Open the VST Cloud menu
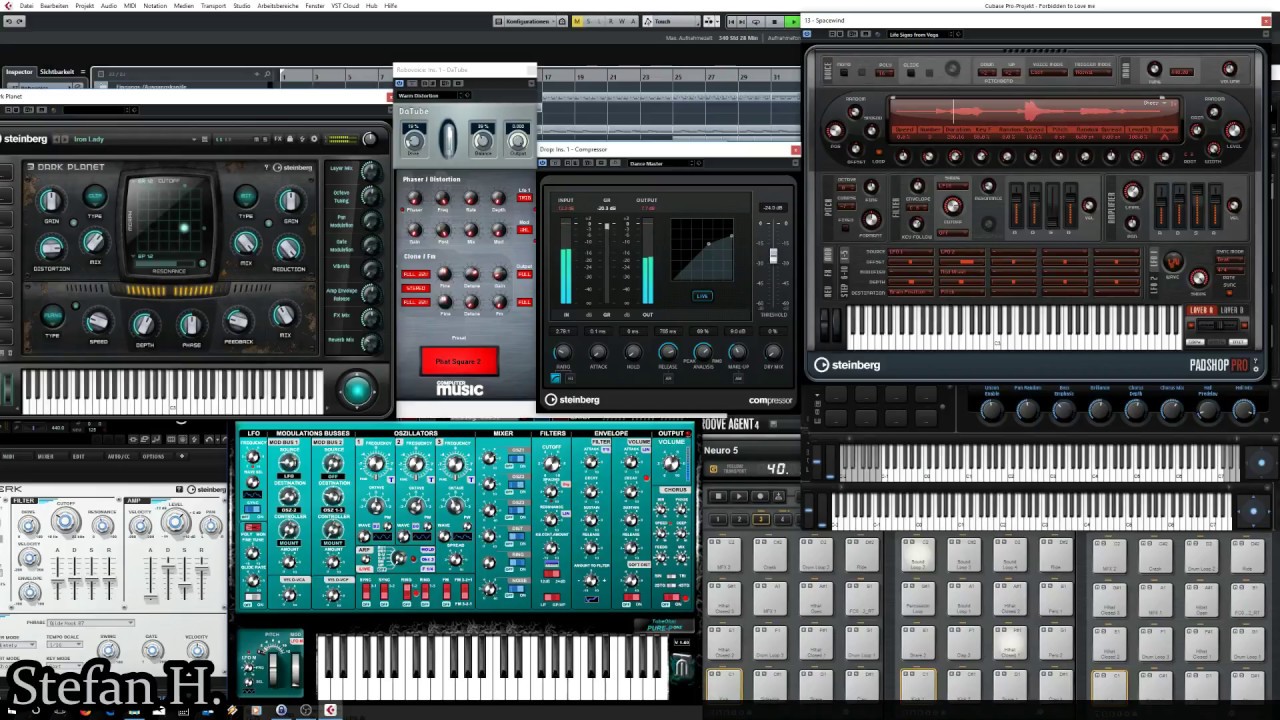The image size is (1280, 720). pos(345,6)
